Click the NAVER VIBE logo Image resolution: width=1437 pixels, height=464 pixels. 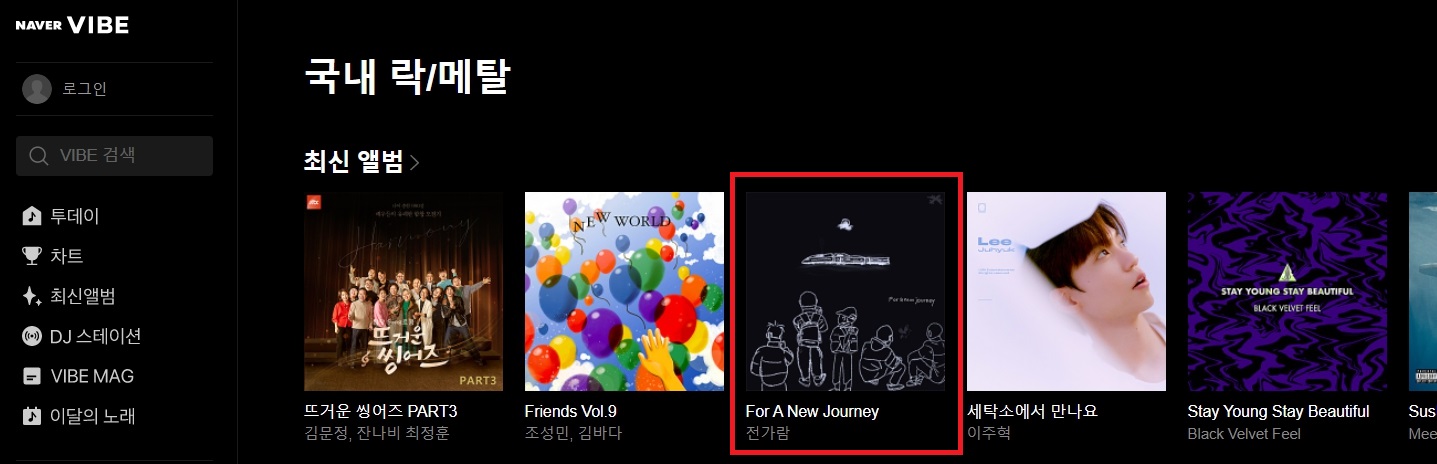click(x=72, y=26)
